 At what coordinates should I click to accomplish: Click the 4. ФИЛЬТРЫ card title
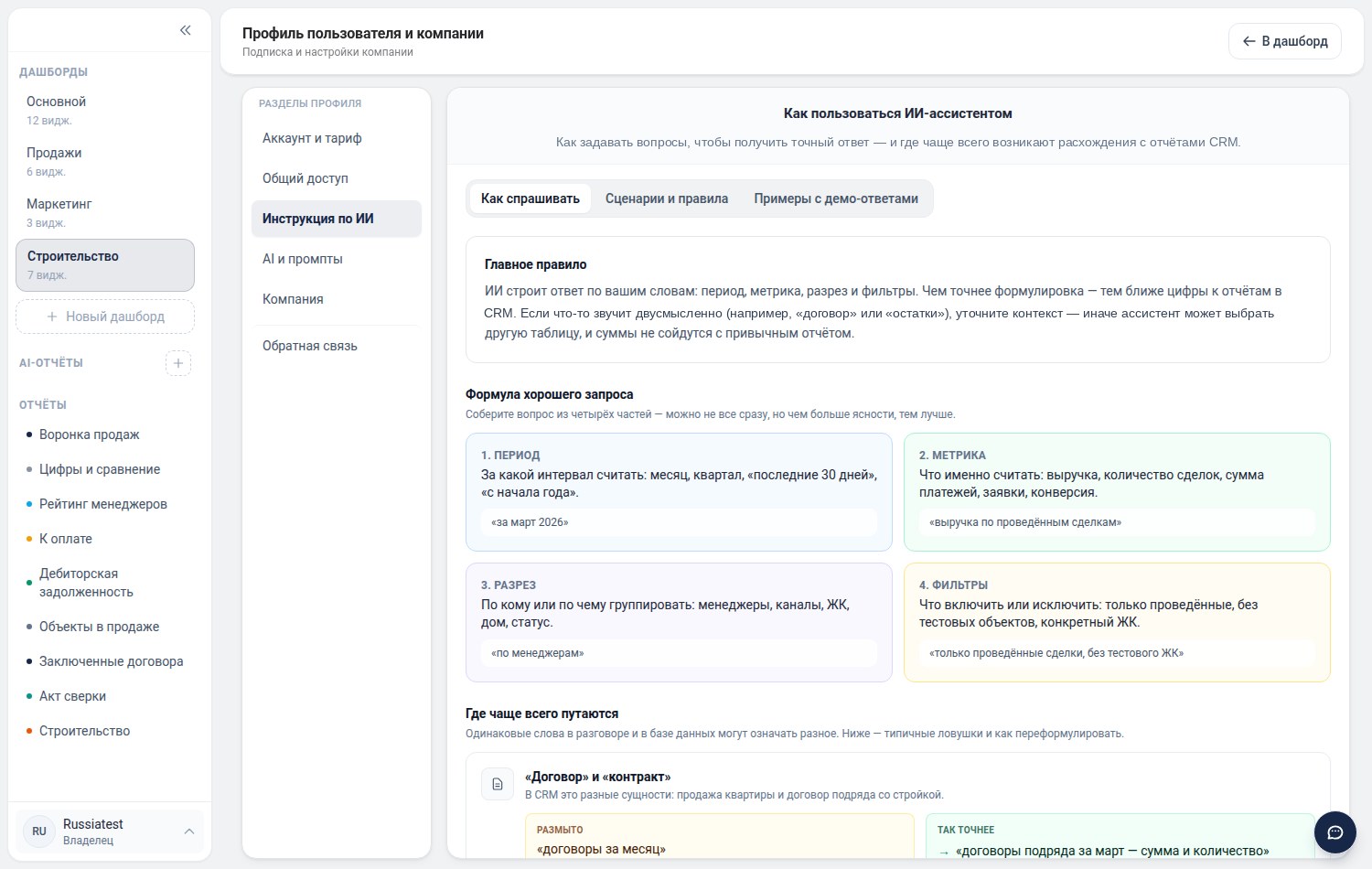click(953, 585)
